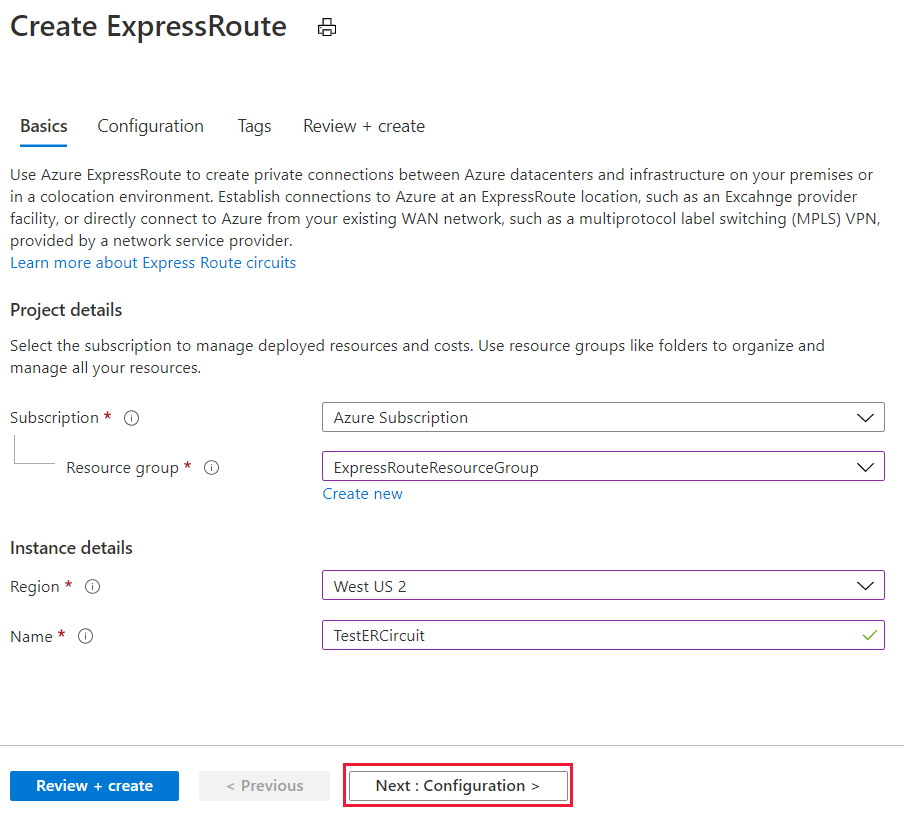Click the Subscription info icon

click(131, 418)
